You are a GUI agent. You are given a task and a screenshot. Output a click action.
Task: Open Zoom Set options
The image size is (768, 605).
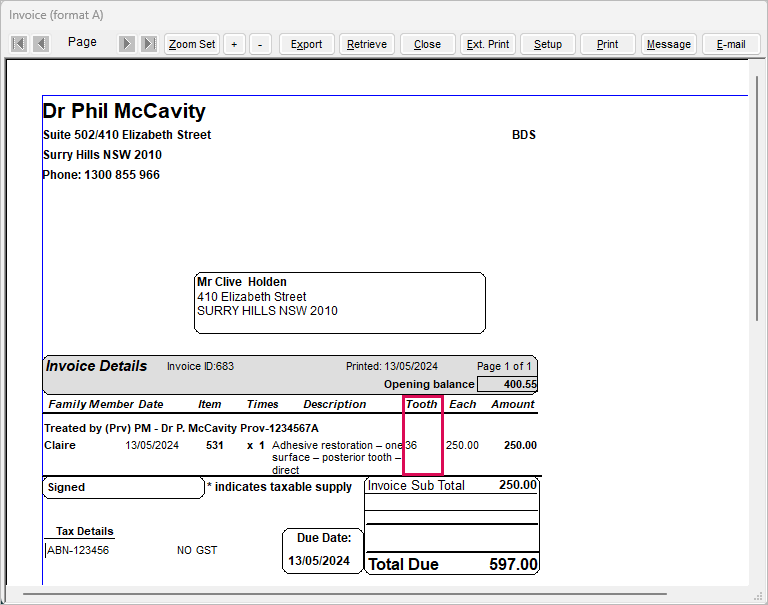tap(192, 44)
